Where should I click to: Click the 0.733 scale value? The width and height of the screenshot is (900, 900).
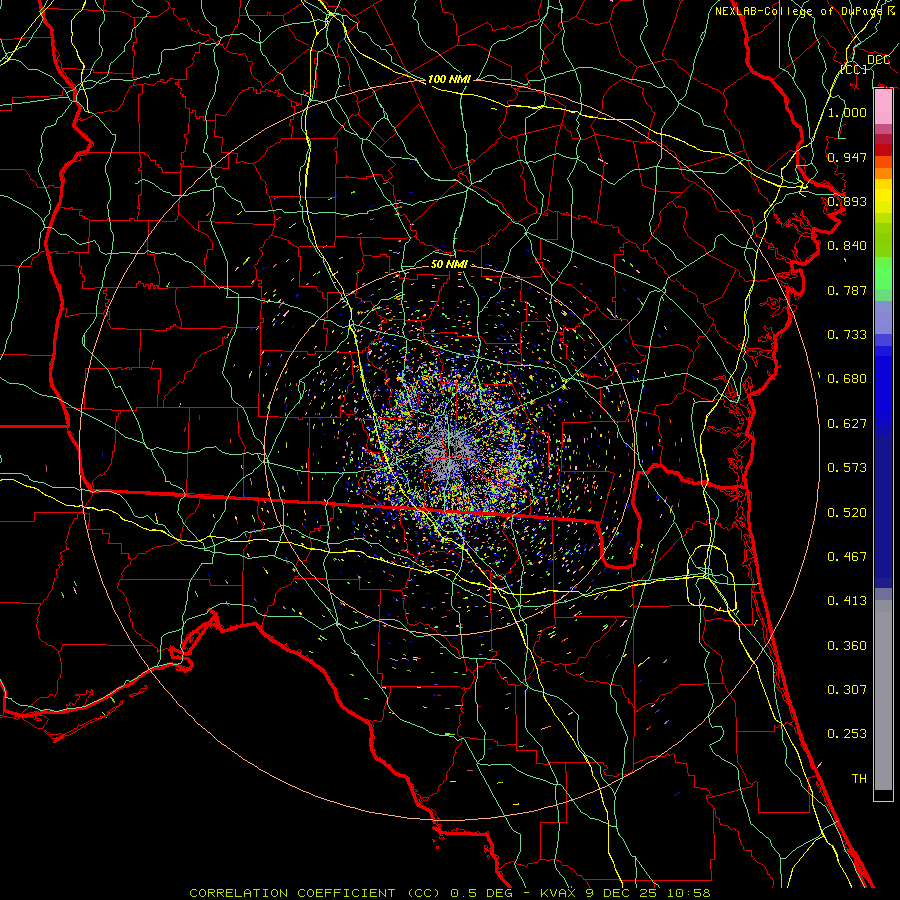point(847,335)
